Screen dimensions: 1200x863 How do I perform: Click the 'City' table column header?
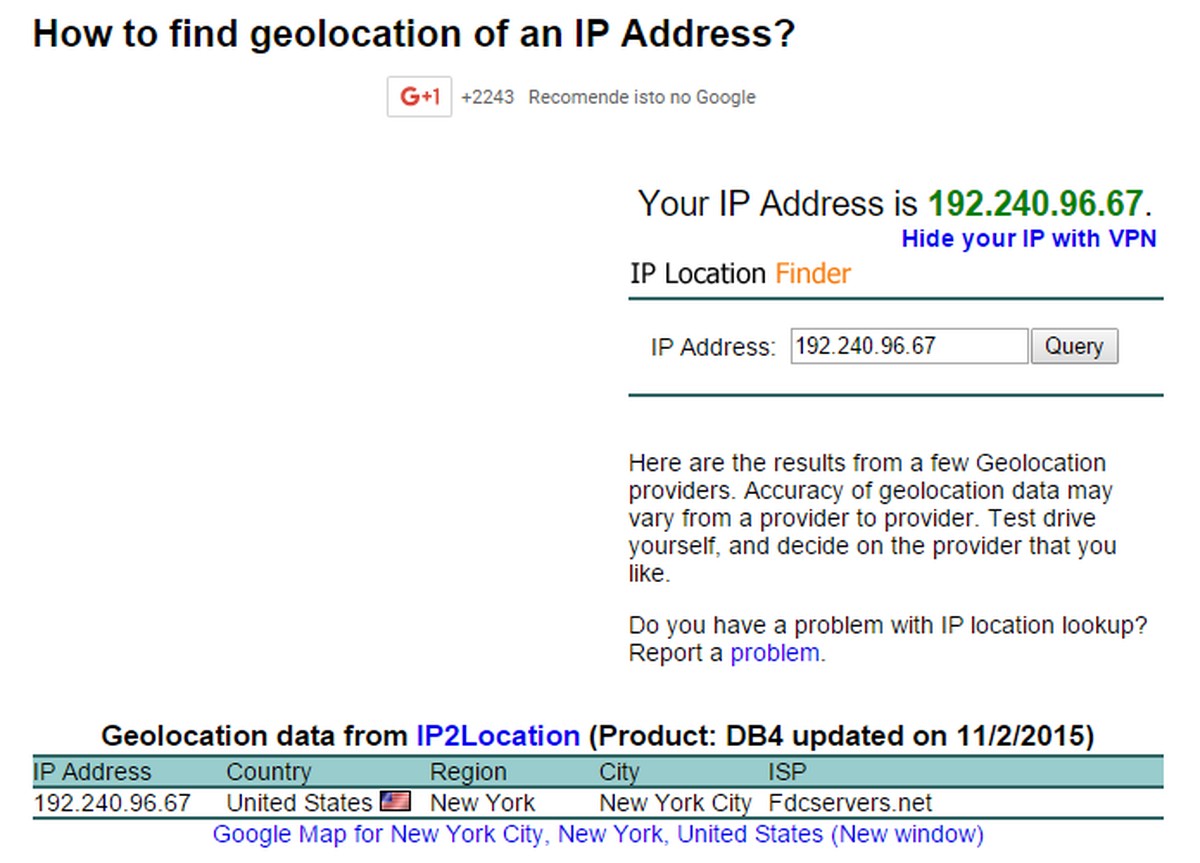click(618, 771)
